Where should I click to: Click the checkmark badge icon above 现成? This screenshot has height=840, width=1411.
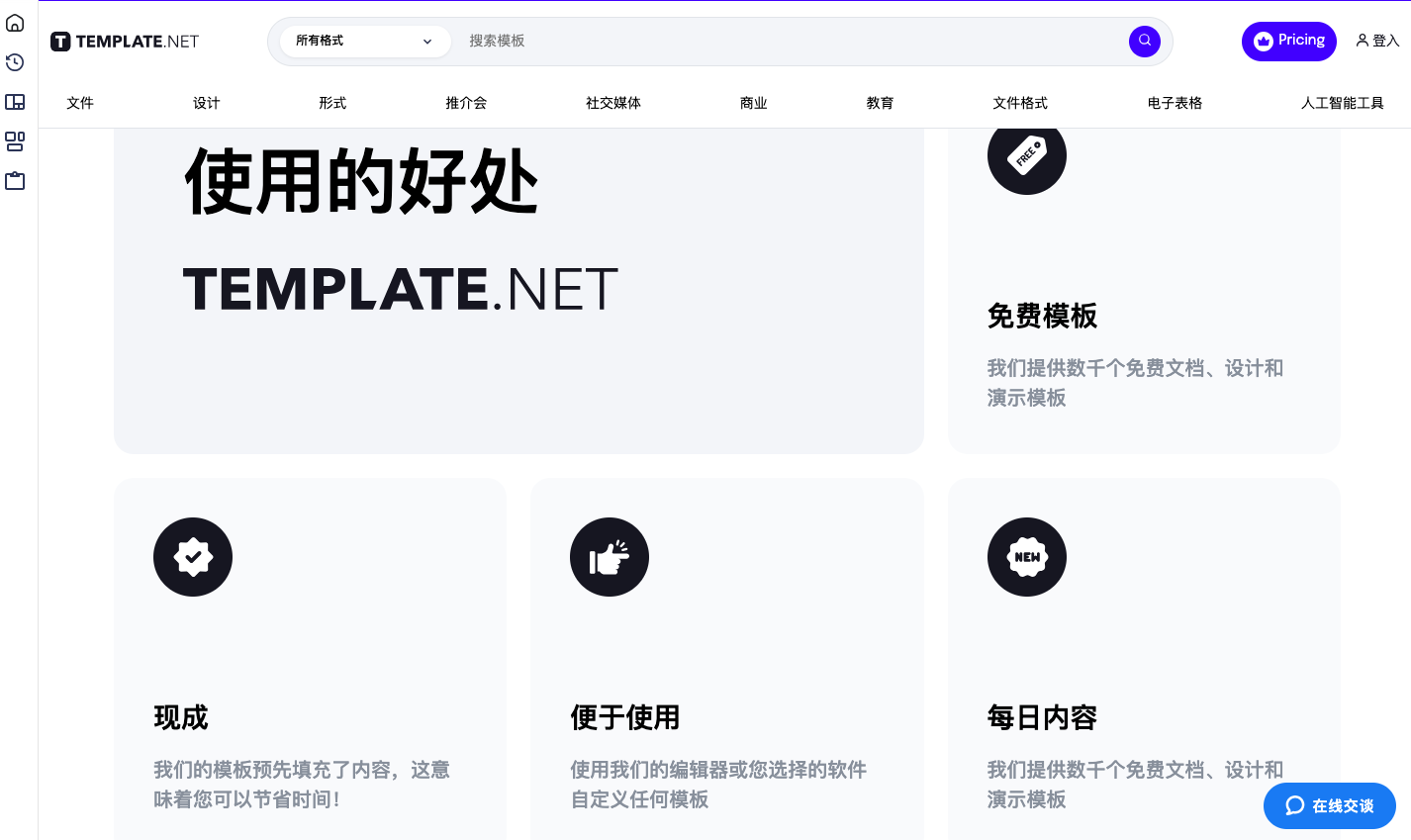point(193,557)
